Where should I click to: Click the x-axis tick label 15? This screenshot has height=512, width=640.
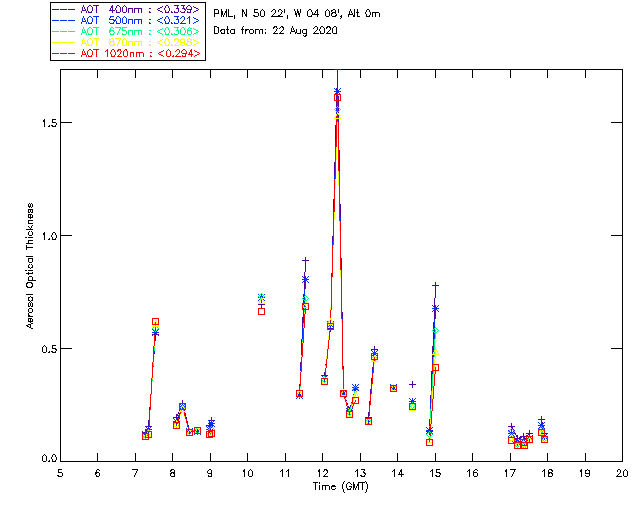[436, 473]
